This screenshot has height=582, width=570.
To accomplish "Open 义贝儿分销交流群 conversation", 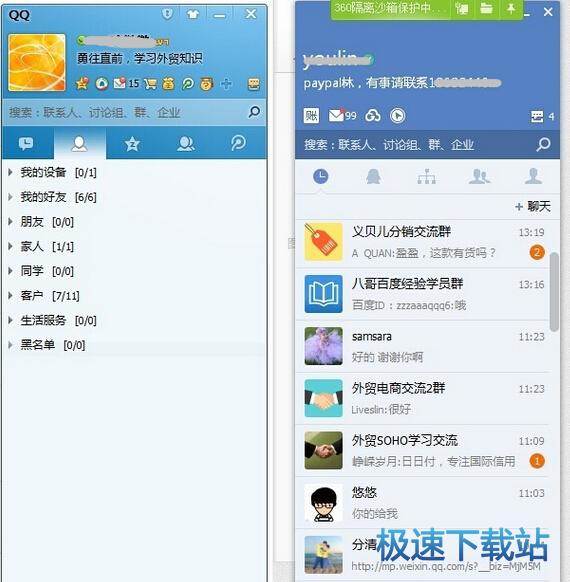I will (x=423, y=242).
